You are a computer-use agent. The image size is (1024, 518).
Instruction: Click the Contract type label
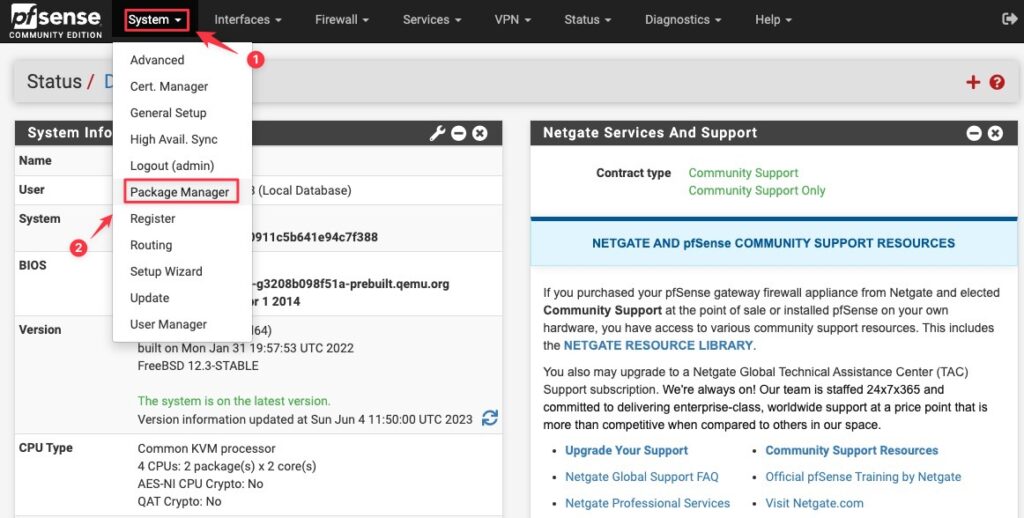pyautogui.click(x=633, y=173)
